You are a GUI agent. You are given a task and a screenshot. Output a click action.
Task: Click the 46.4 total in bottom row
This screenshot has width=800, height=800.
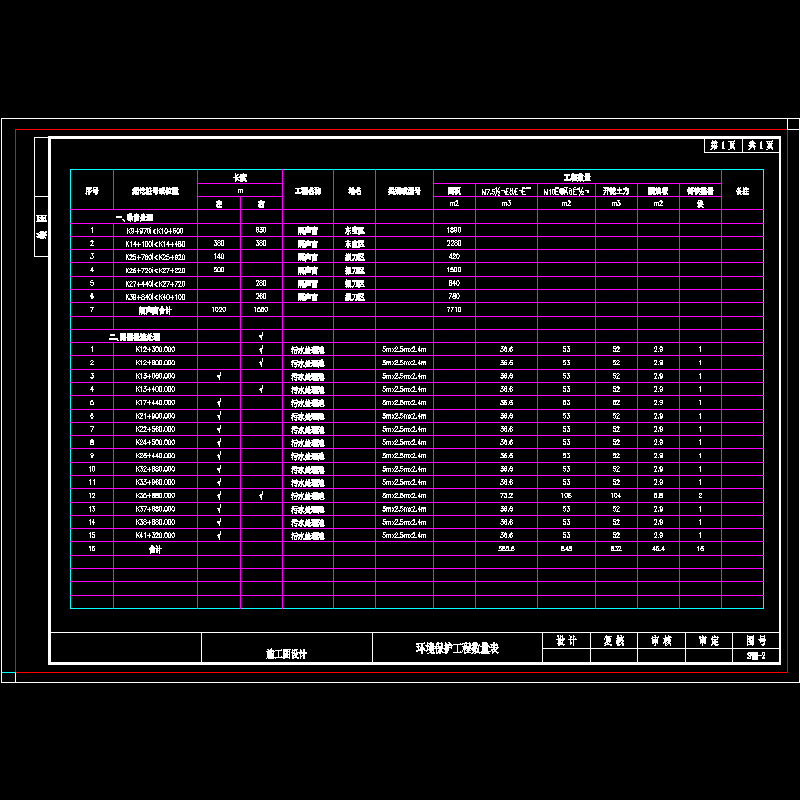[657, 549]
